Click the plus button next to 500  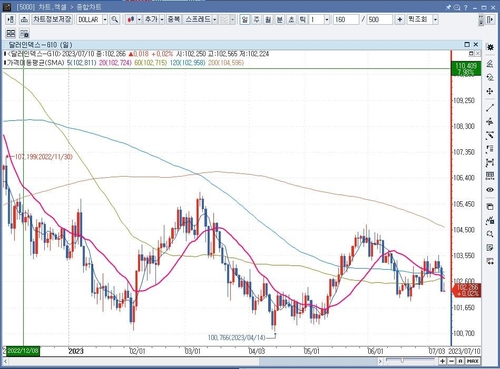(399, 20)
